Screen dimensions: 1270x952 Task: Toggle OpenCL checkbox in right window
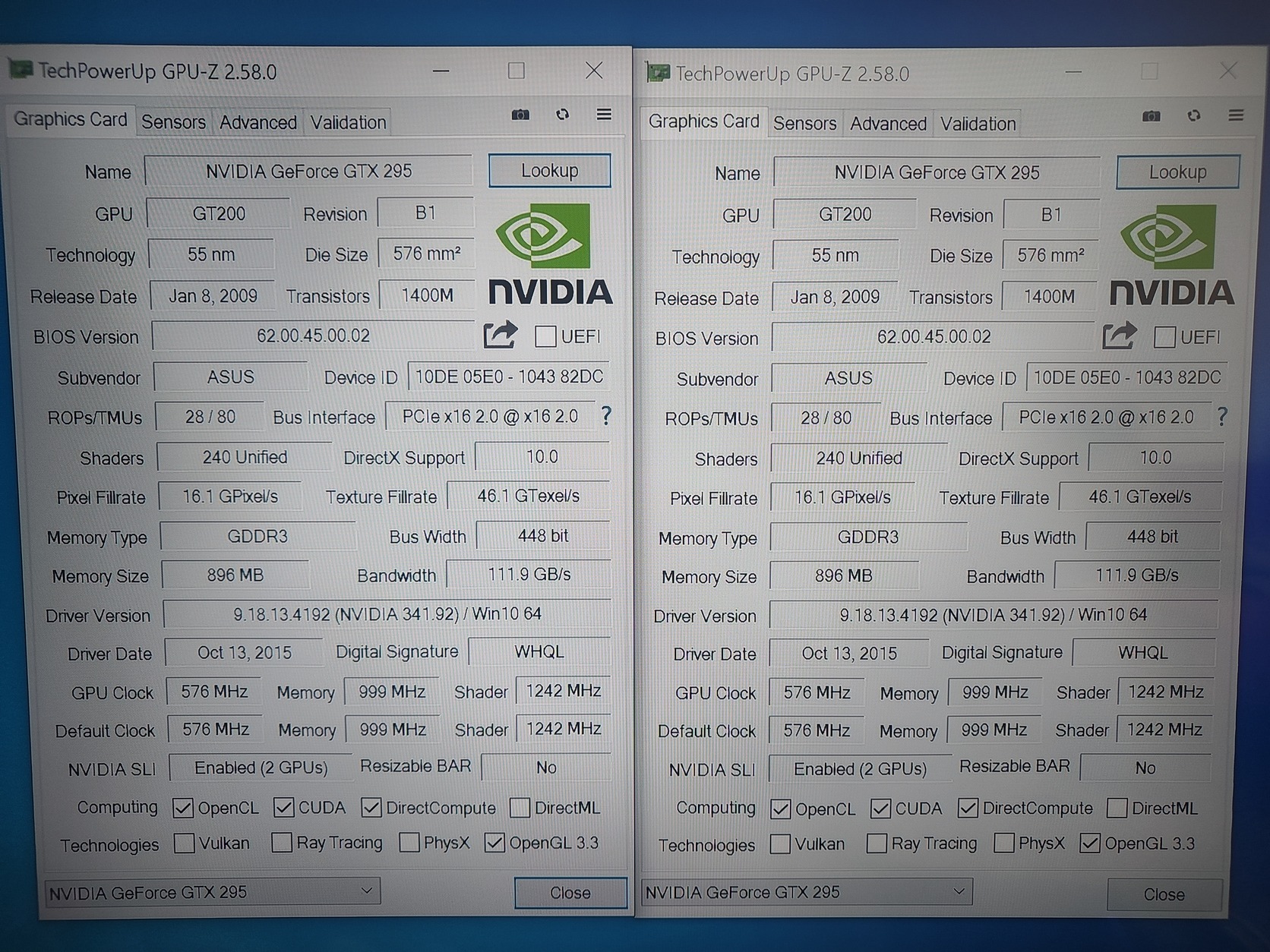[x=780, y=809]
